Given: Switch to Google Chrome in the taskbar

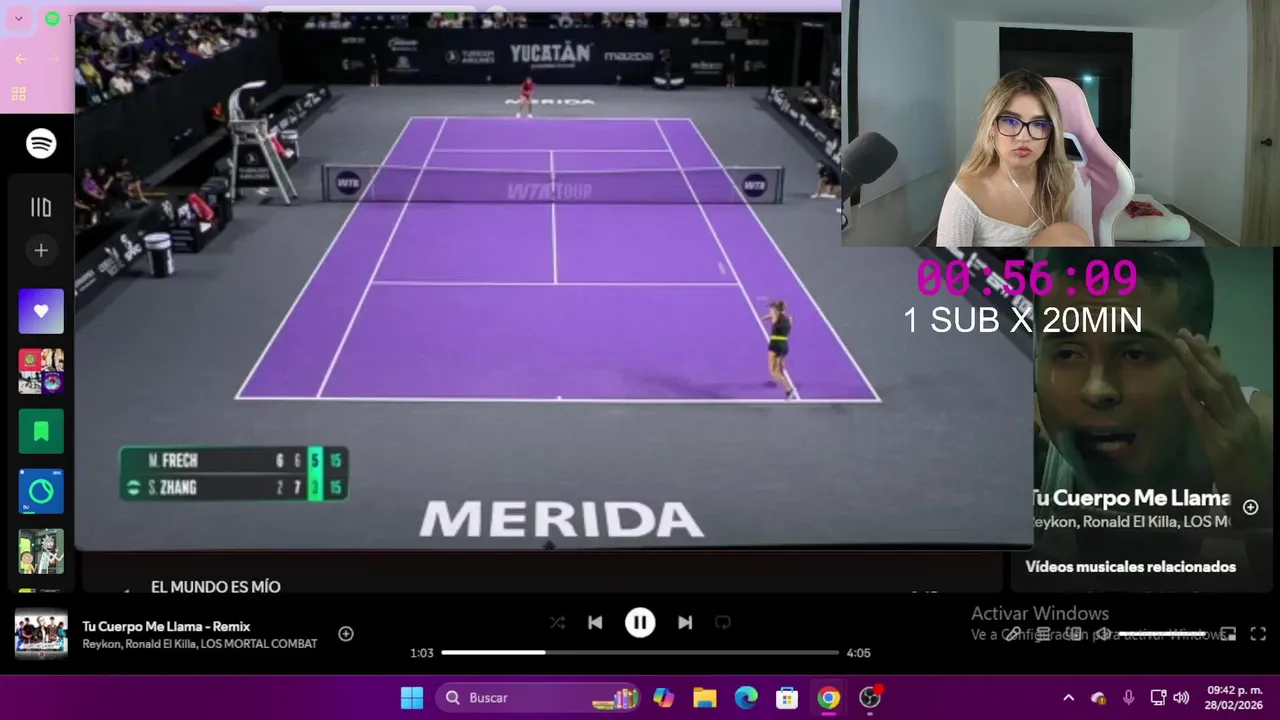Looking at the screenshot, I should (x=829, y=698).
